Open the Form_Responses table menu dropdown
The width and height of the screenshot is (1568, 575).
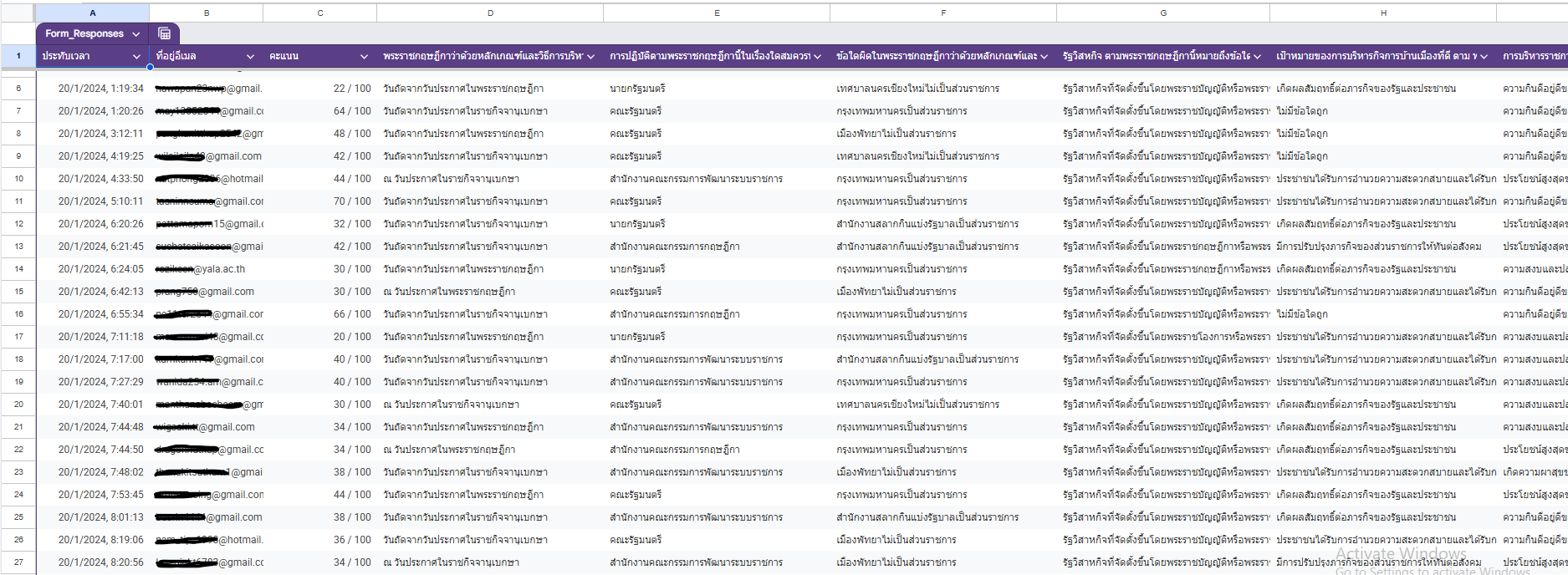click(135, 34)
